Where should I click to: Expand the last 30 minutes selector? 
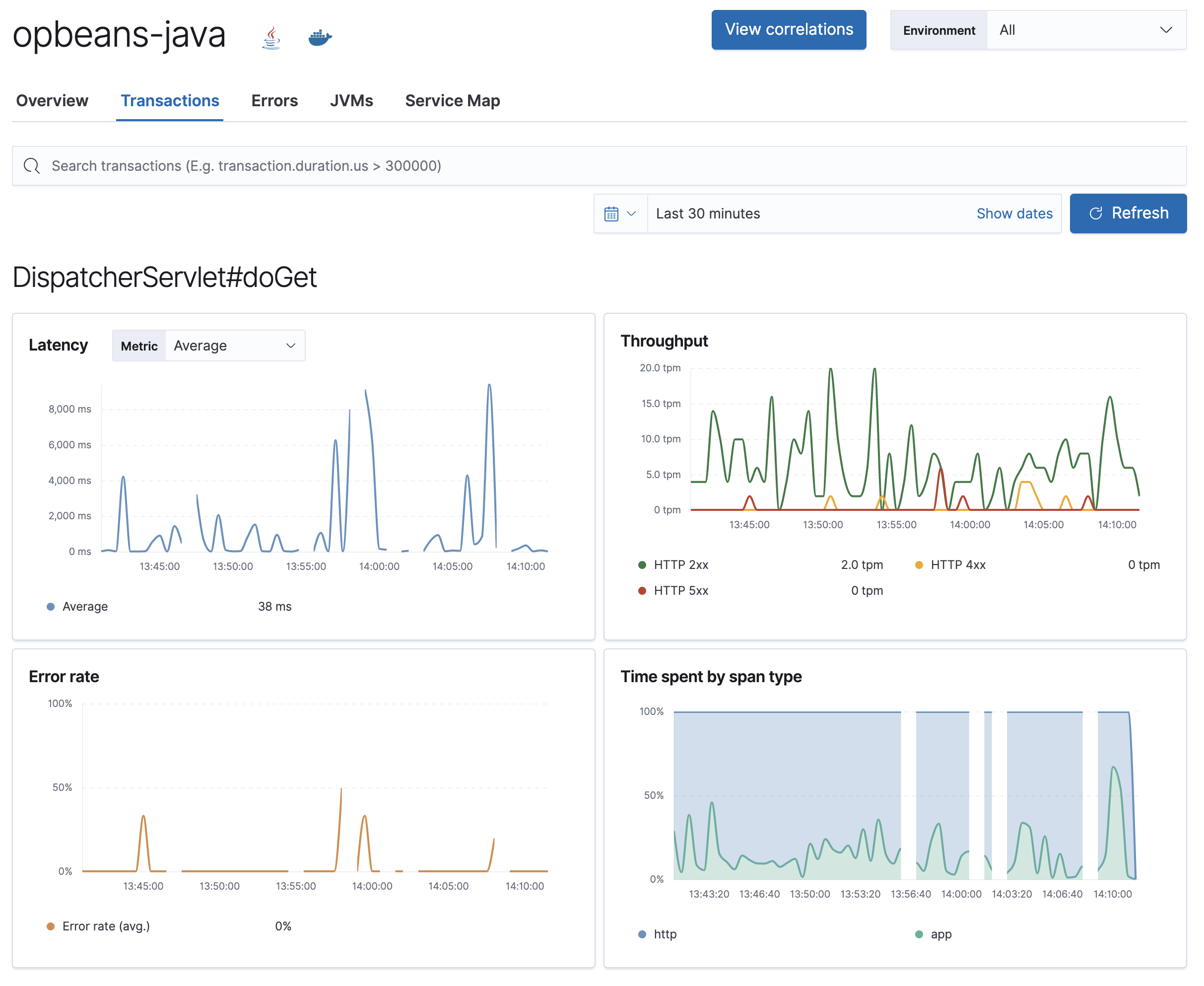623,213
